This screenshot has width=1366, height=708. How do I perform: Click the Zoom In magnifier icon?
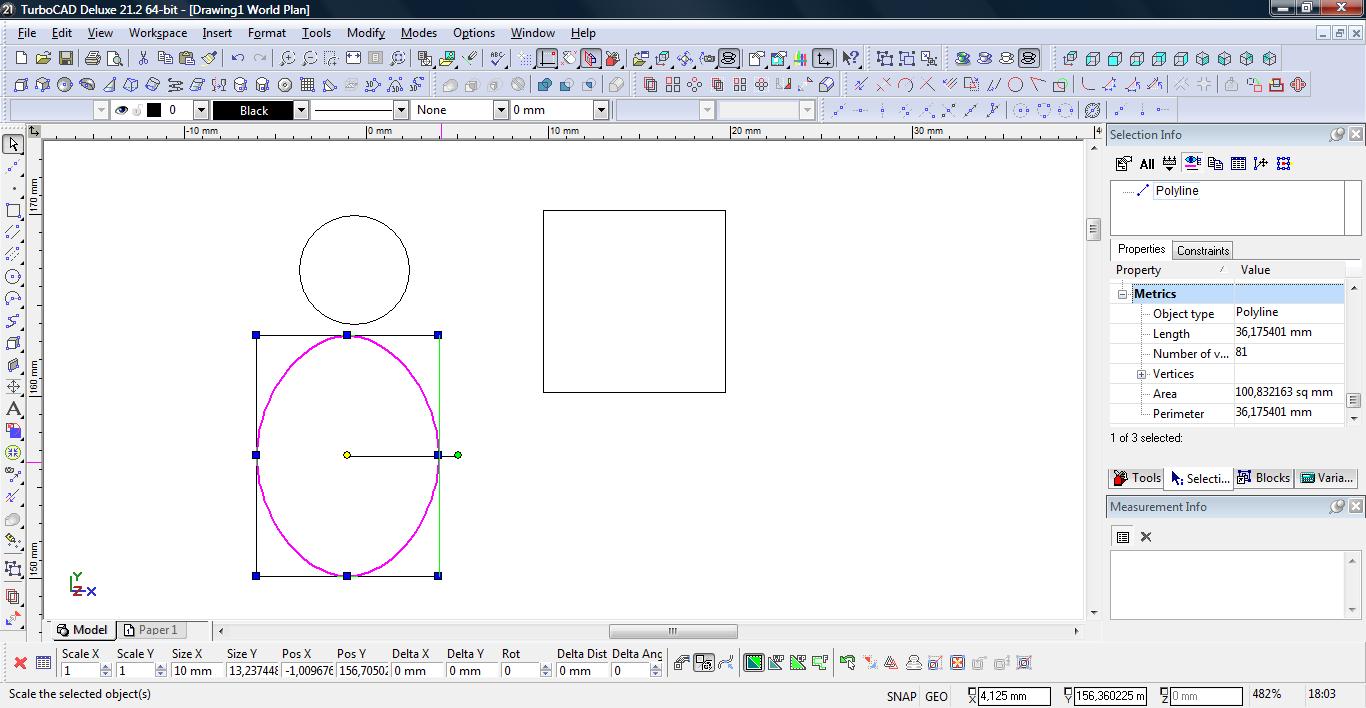(287, 59)
